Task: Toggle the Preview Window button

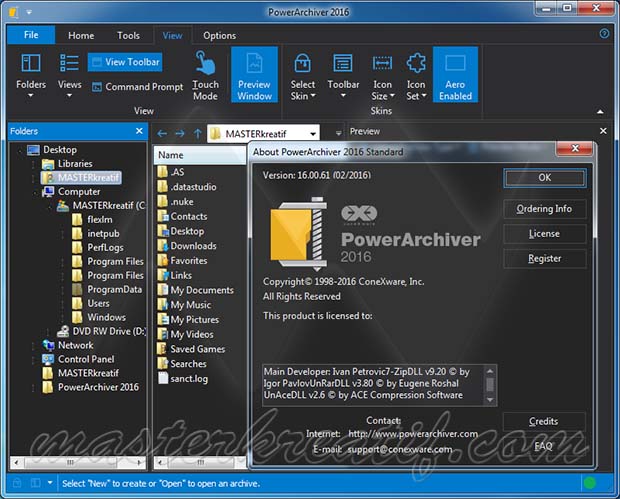Action: [x=254, y=75]
